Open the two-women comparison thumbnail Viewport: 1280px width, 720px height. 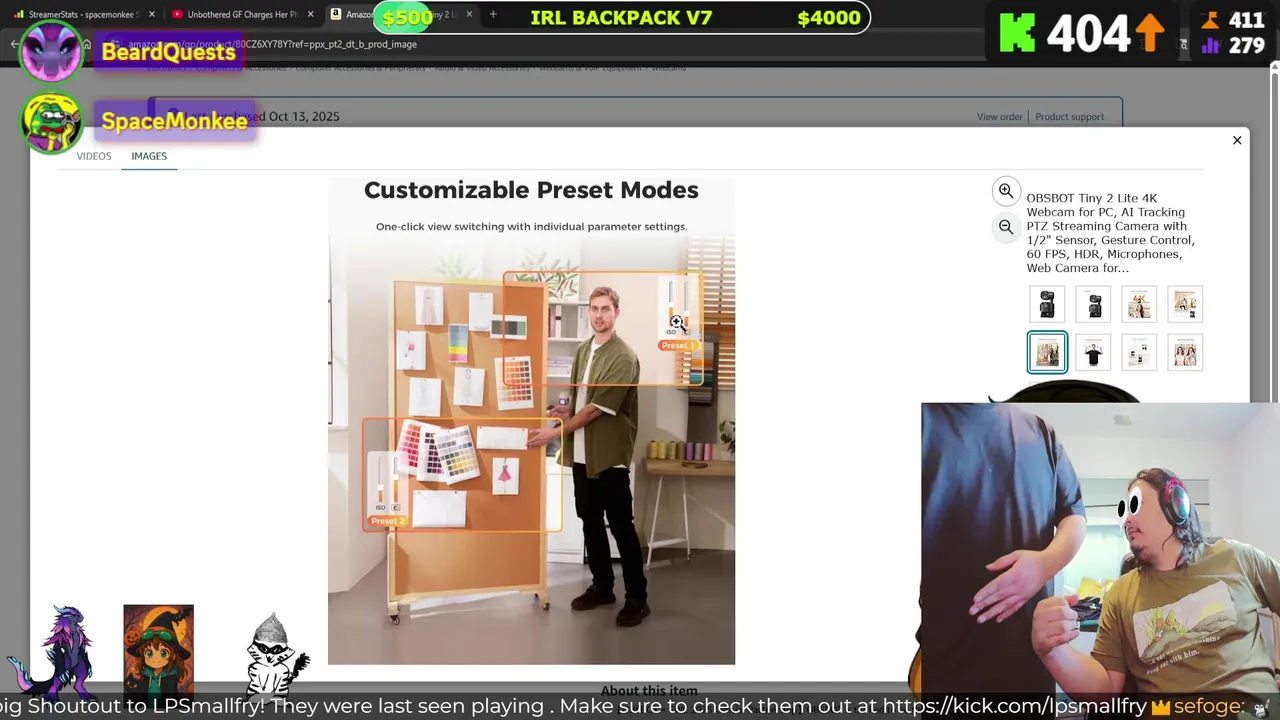1185,352
